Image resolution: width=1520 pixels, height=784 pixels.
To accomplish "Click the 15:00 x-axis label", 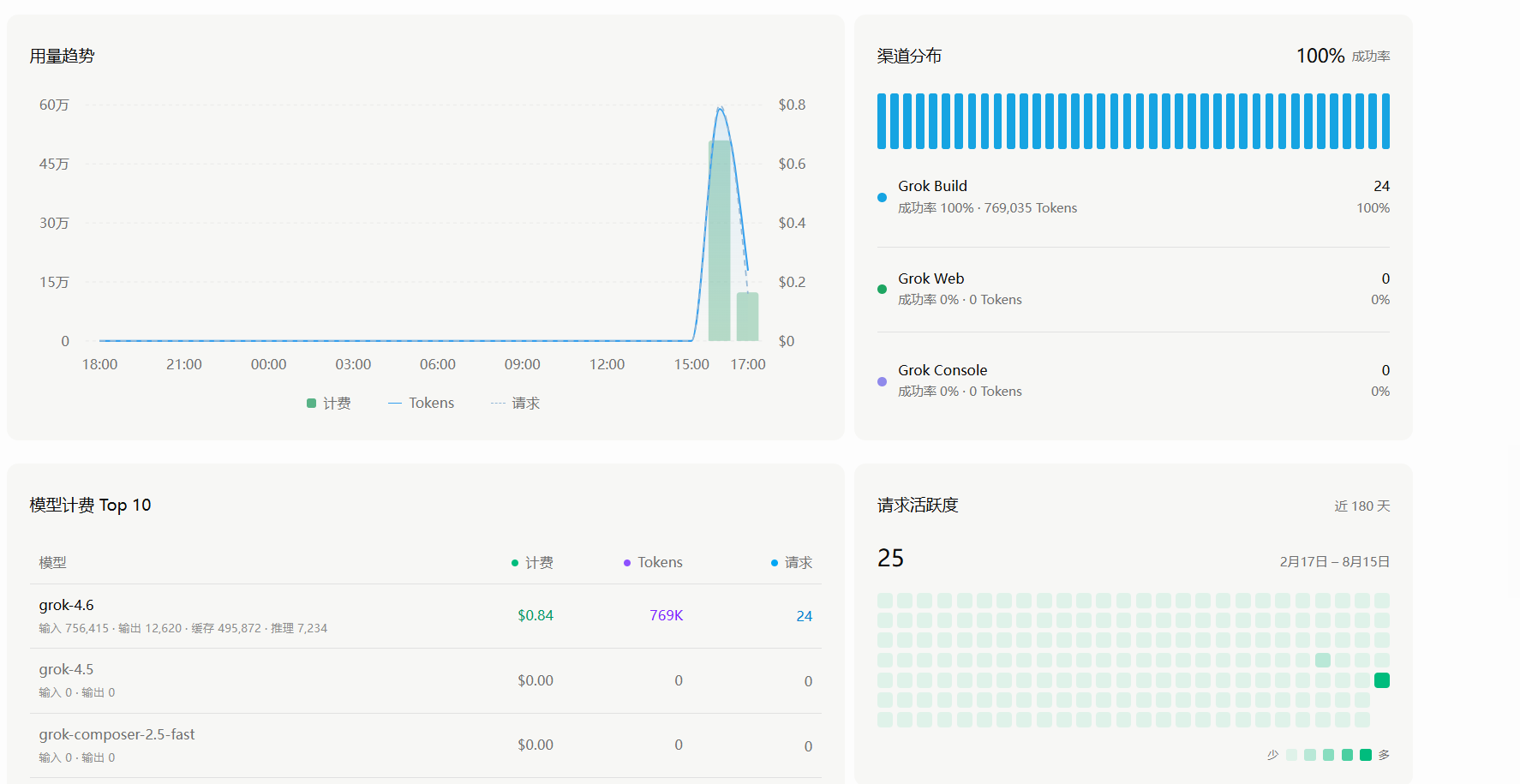I will pyautogui.click(x=691, y=364).
